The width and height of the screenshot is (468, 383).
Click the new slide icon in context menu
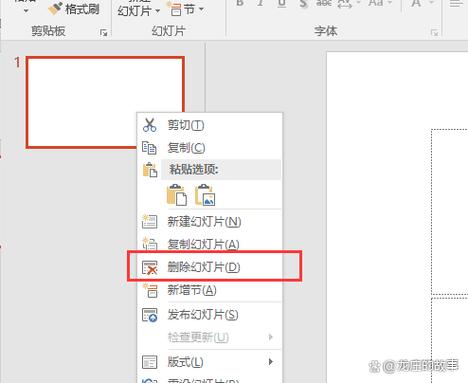pyautogui.click(x=149, y=222)
